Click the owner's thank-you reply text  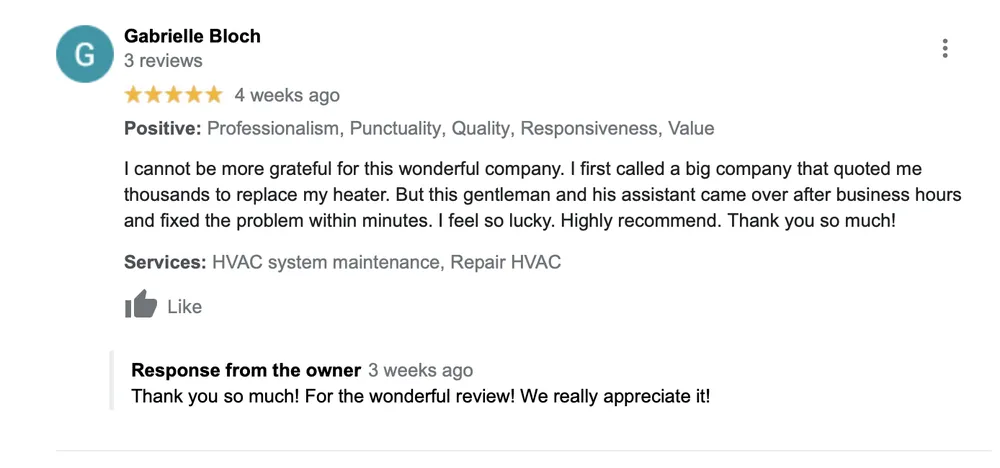click(x=421, y=396)
